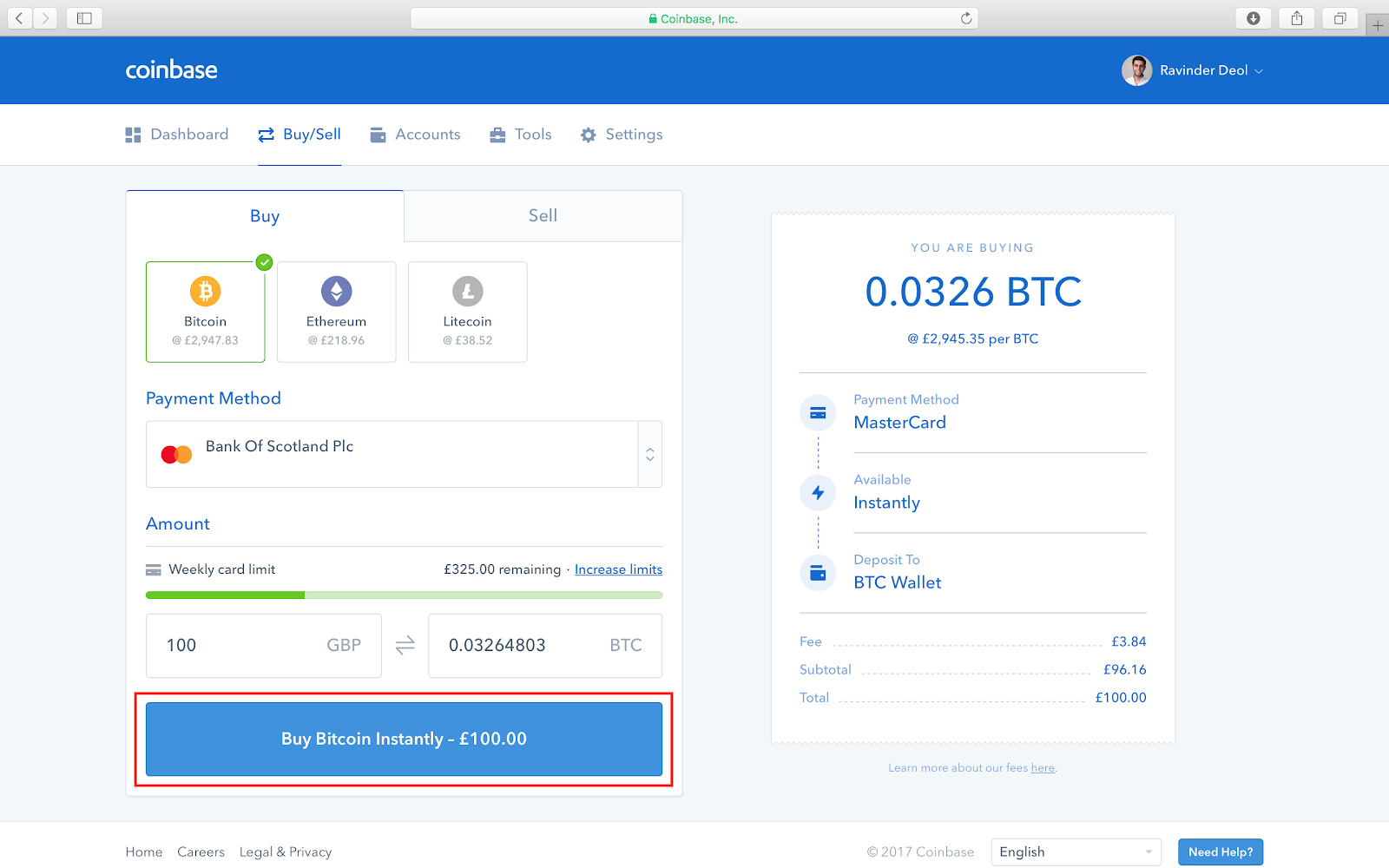1389x868 pixels.
Task: Open the Careers footer link
Action: [201, 852]
